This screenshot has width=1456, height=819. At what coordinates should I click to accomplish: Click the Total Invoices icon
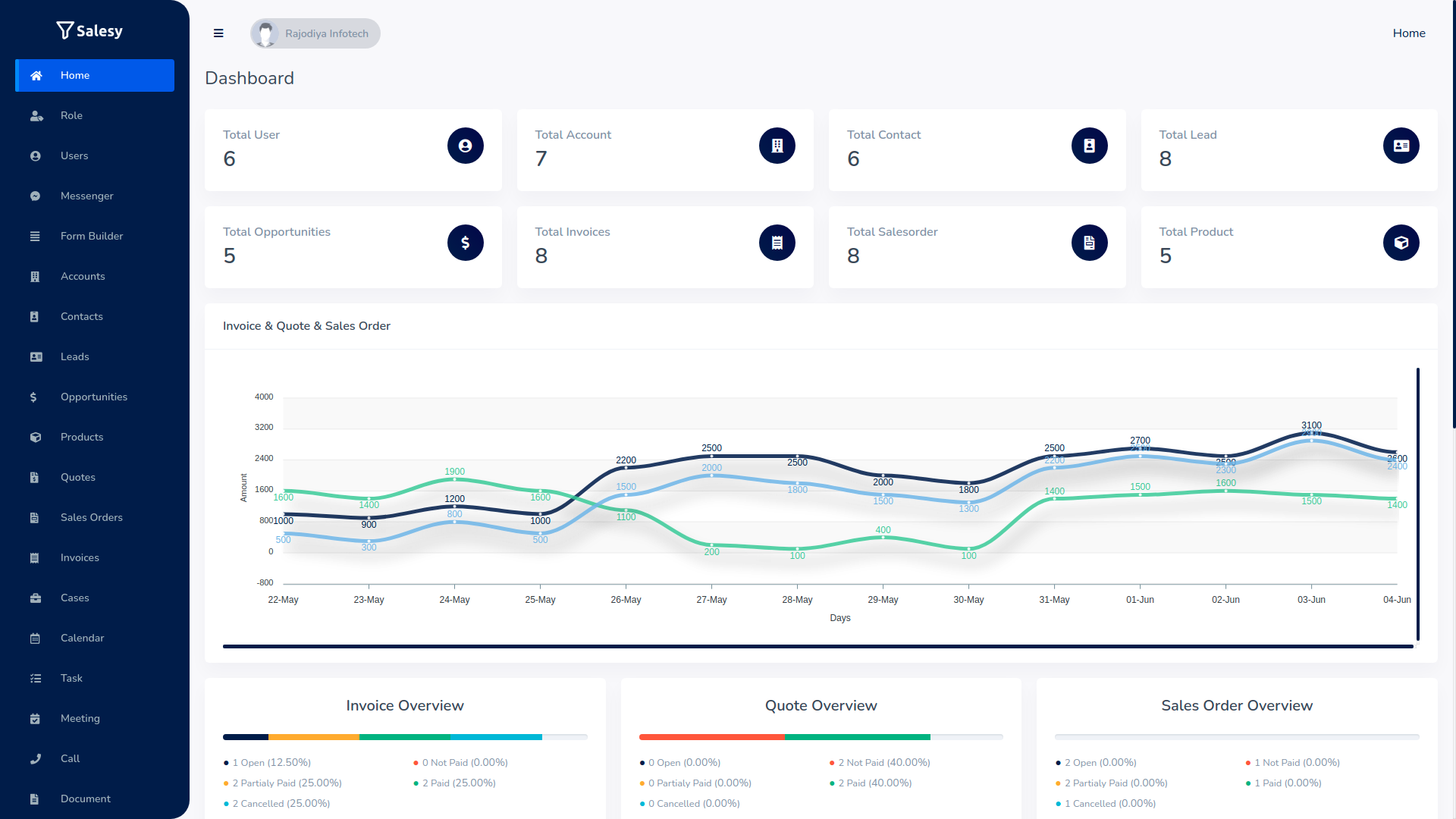click(778, 243)
